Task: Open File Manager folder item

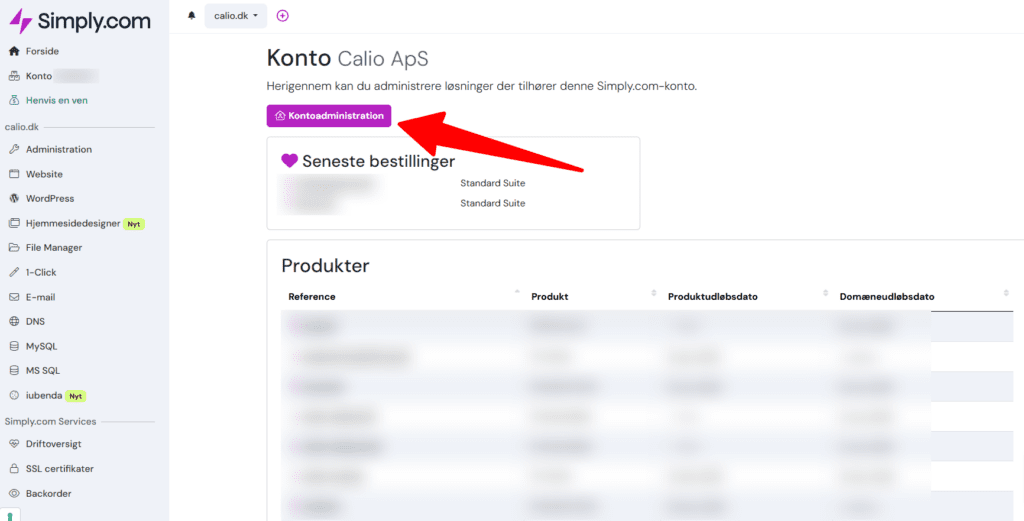Action: [x=54, y=247]
